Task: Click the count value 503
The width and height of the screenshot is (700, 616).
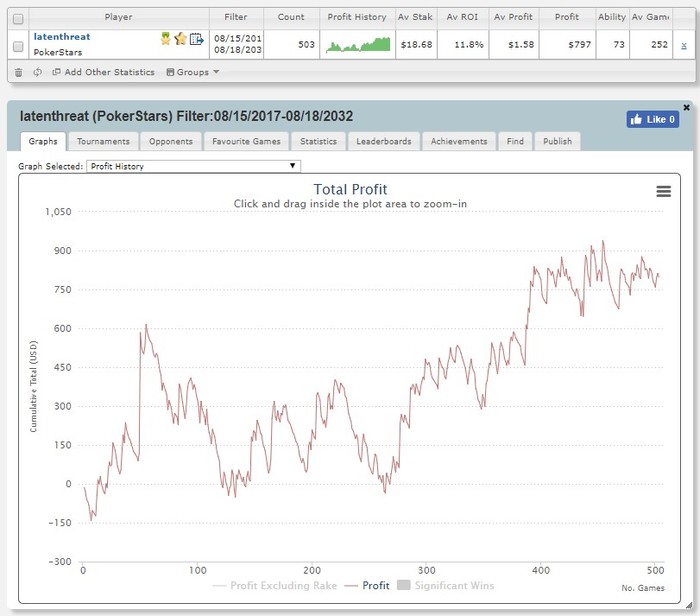Action: 306,45
